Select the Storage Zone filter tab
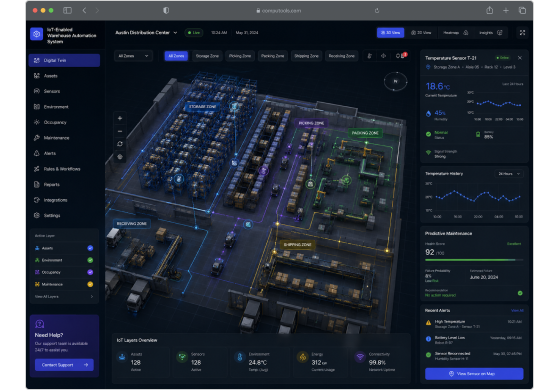 click(x=207, y=56)
